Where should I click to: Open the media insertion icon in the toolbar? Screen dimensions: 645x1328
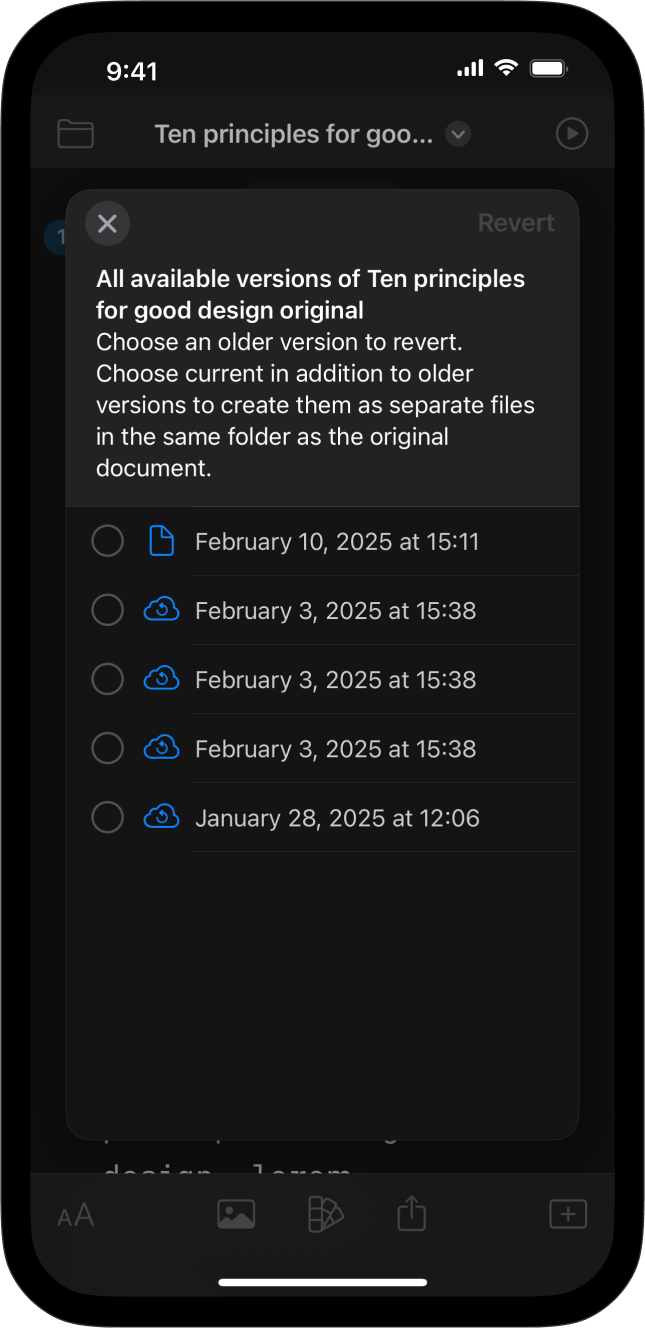tap(236, 1213)
